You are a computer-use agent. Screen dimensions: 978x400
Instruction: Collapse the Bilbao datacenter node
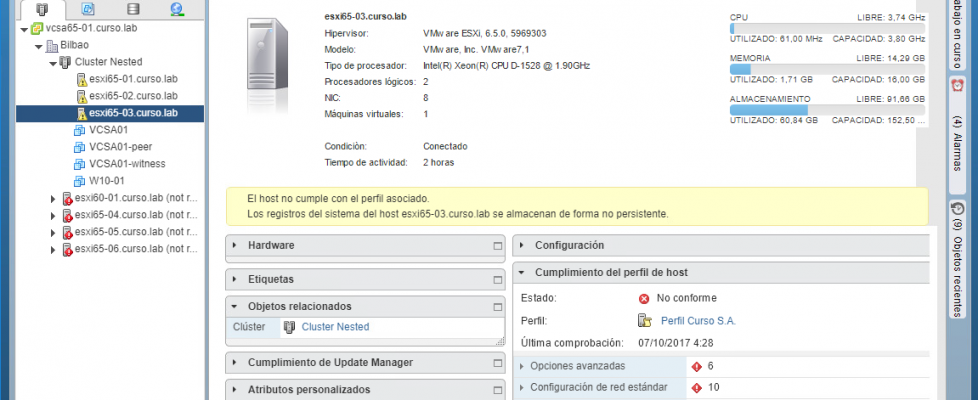pyautogui.click(x=39, y=46)
